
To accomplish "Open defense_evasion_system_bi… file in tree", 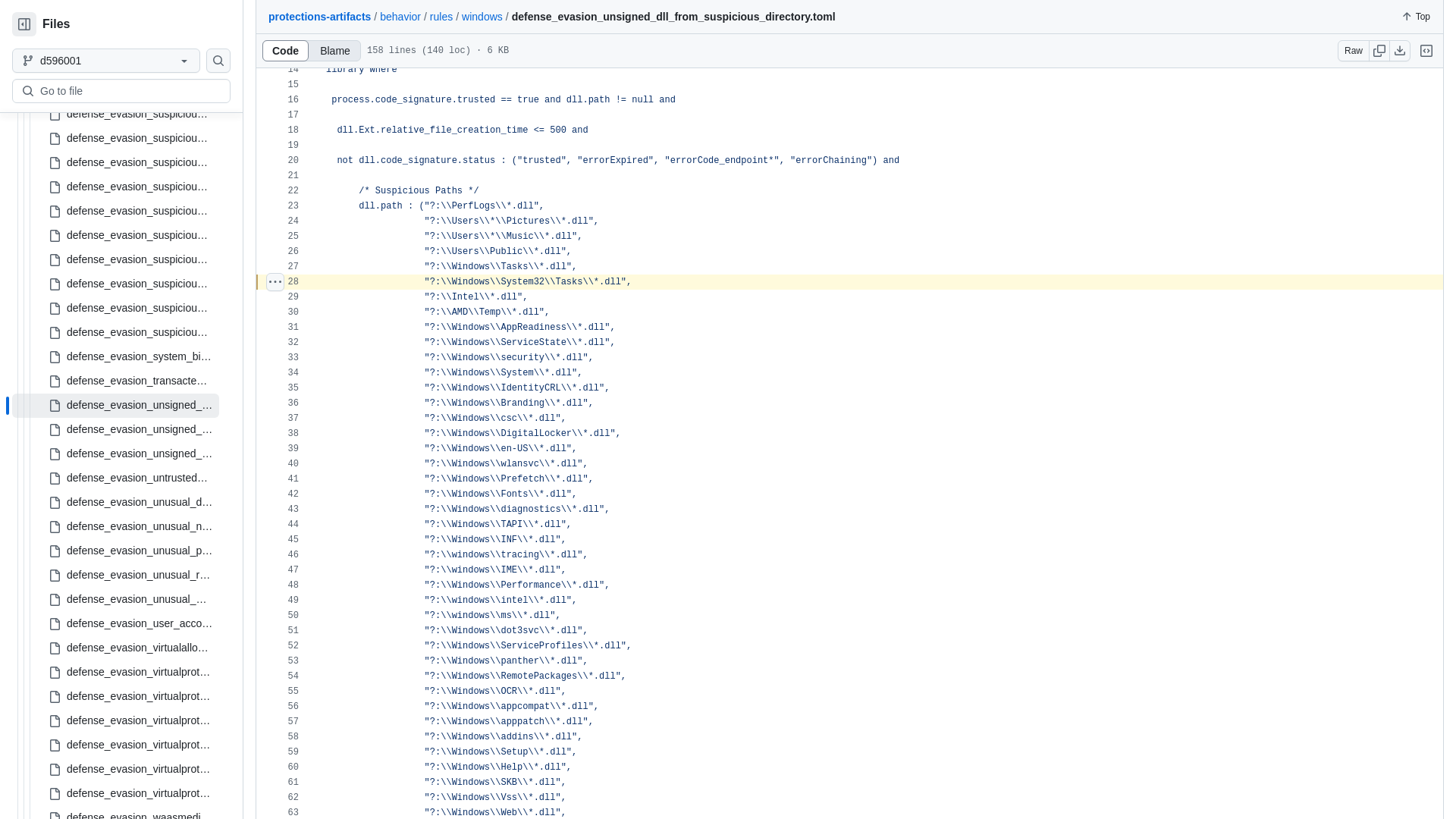I will [x=139, y=357].
